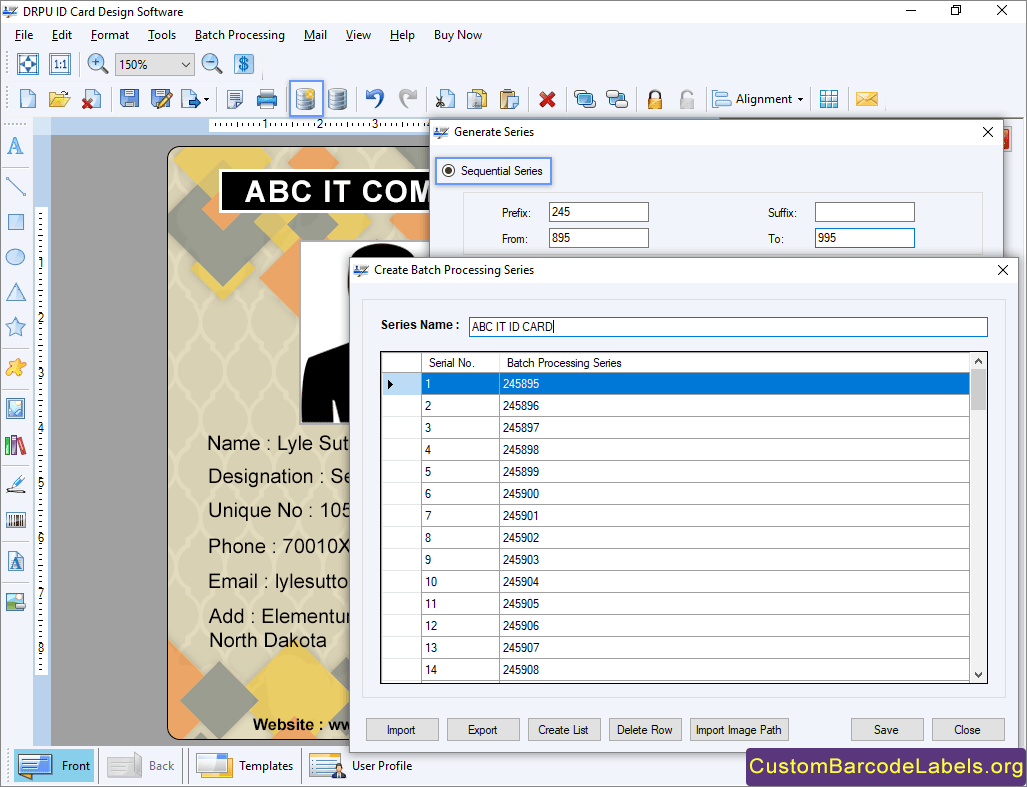1027x787 pixels.
Task: Select the Text tool in the sidebar
Action: [15, 146]
